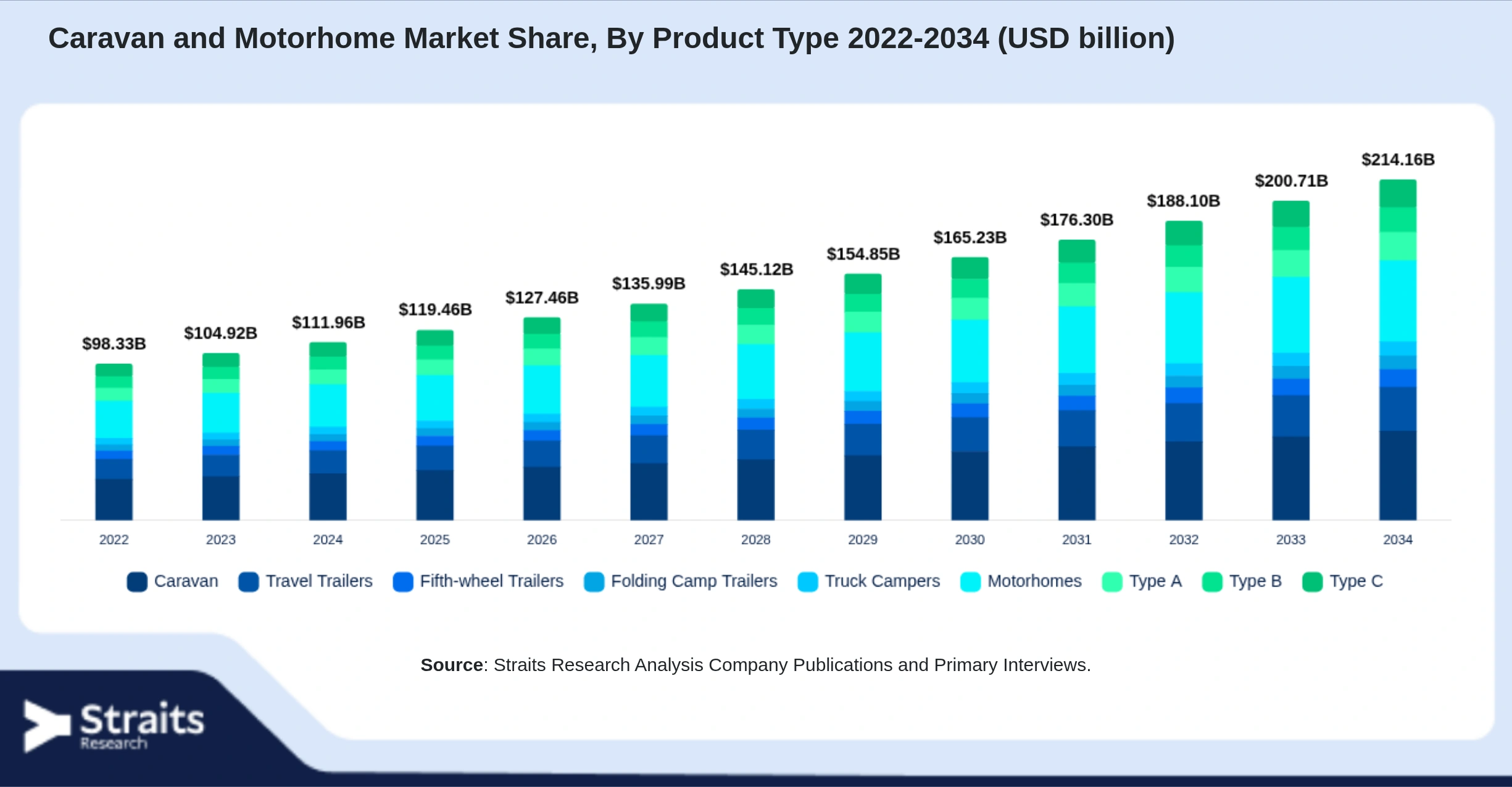This screenshot has height=787, width=1512.
Task: Click the $119.46B value label
Action: tap(435, 310)
